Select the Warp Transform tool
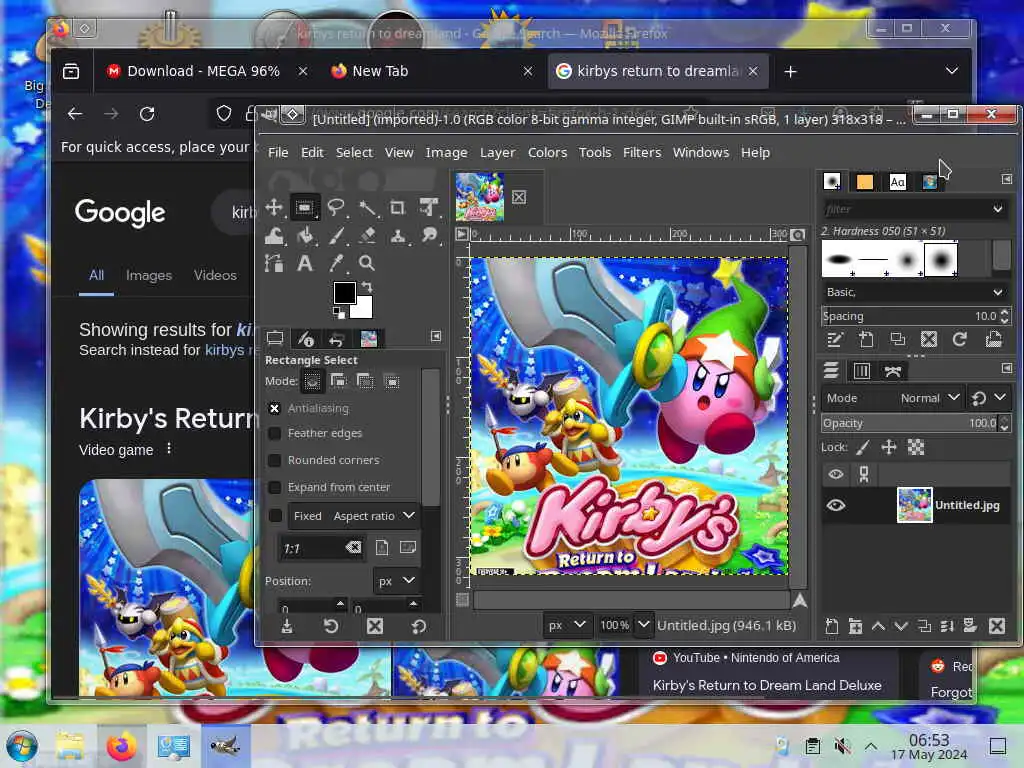1024x768 pixels. pyautogui.click(x=274, y=236)
